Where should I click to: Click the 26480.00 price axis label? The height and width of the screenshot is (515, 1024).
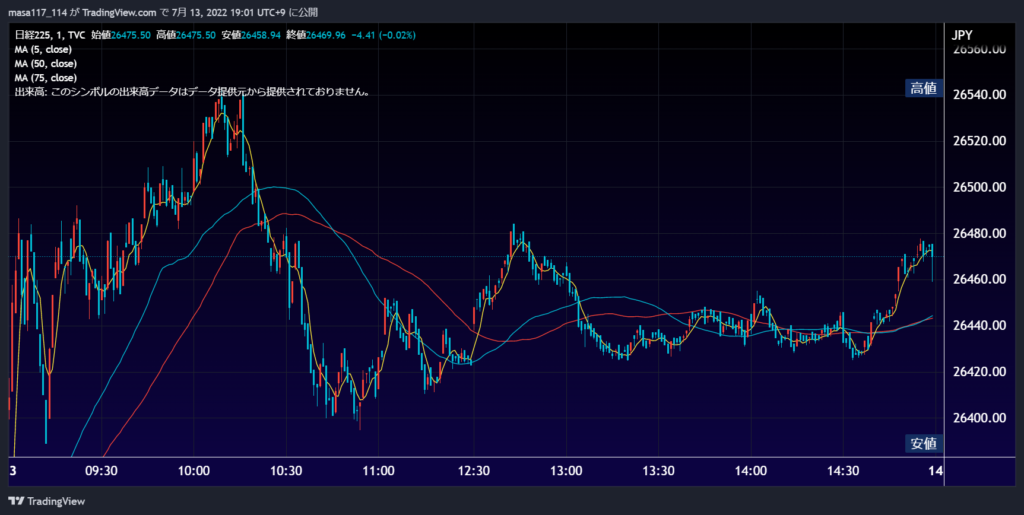pyautogui.click(x=978, y=233)
